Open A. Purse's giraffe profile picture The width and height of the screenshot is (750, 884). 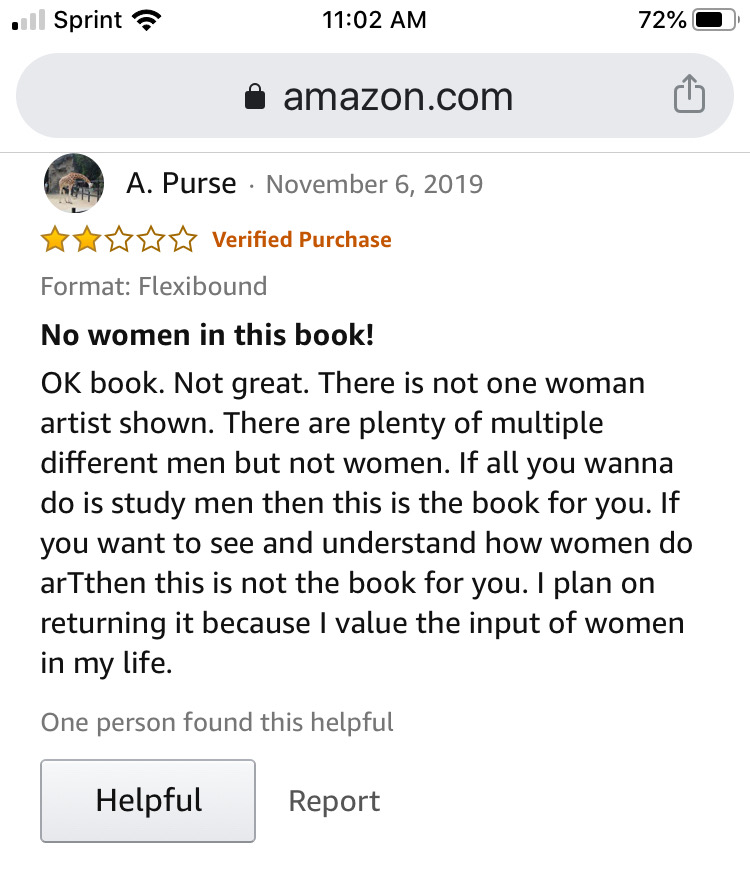pos(74,184)
